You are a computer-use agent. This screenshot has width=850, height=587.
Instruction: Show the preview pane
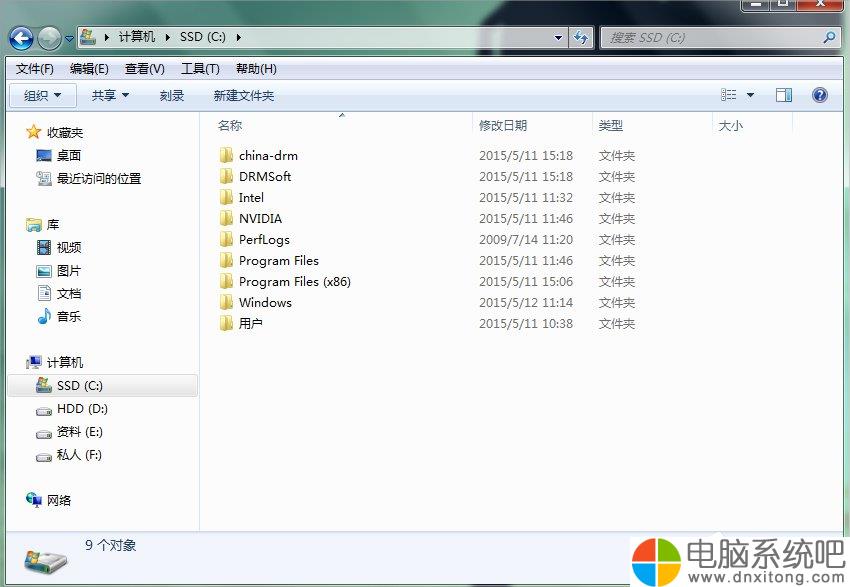pyautogui.click(x=784, y=95)
